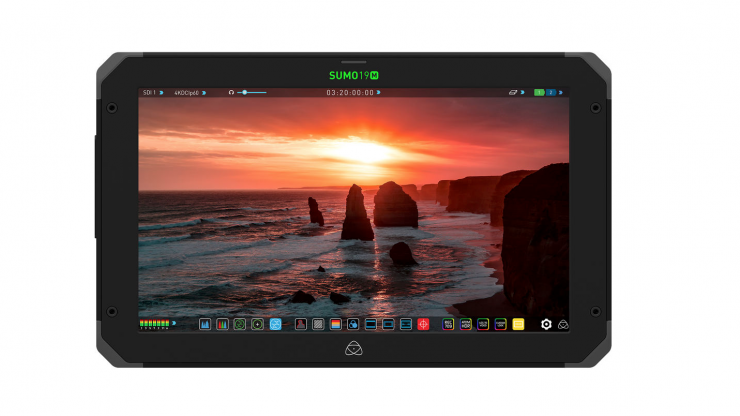Tap the Atomos logo menu icon

[x=563, y=324]
